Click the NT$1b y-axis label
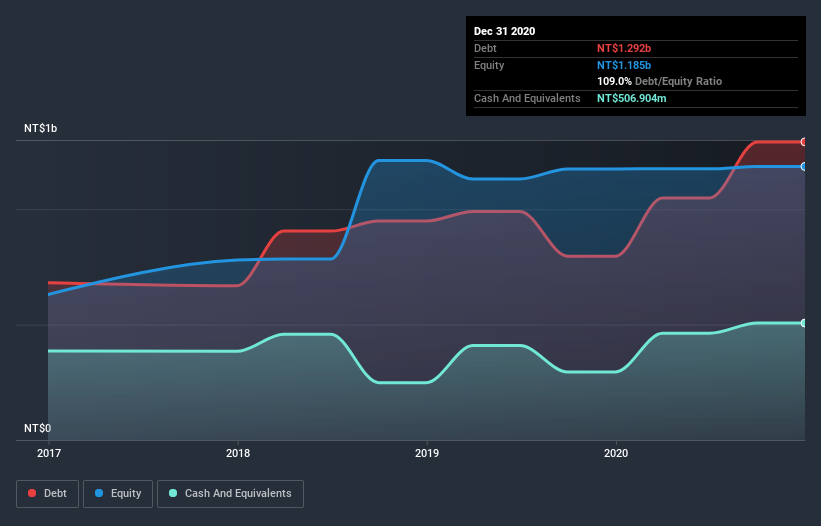The image size is (821, 526). (40, 128)
